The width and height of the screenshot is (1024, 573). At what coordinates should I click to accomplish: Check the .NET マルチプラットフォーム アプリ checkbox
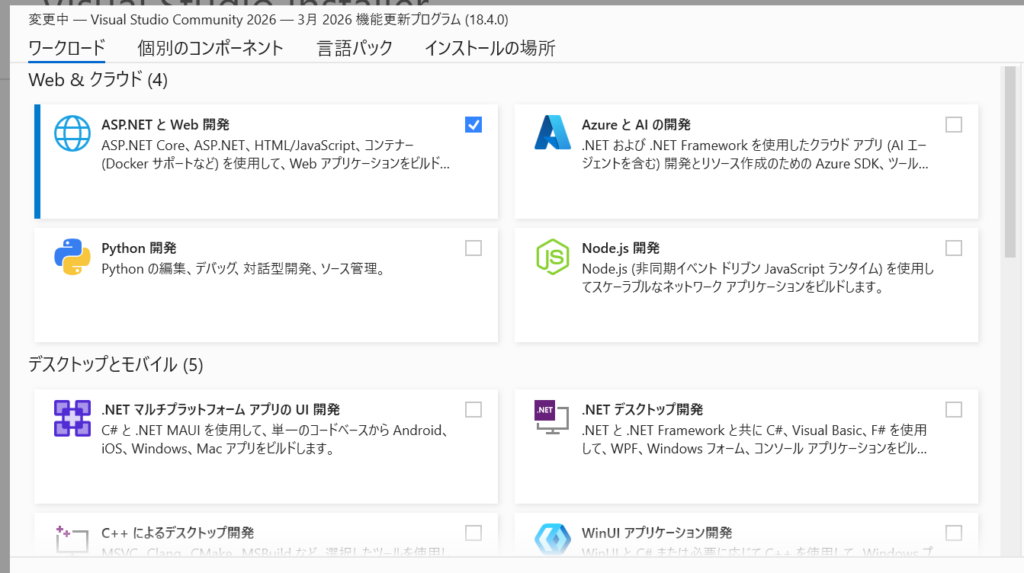(473, 409)
